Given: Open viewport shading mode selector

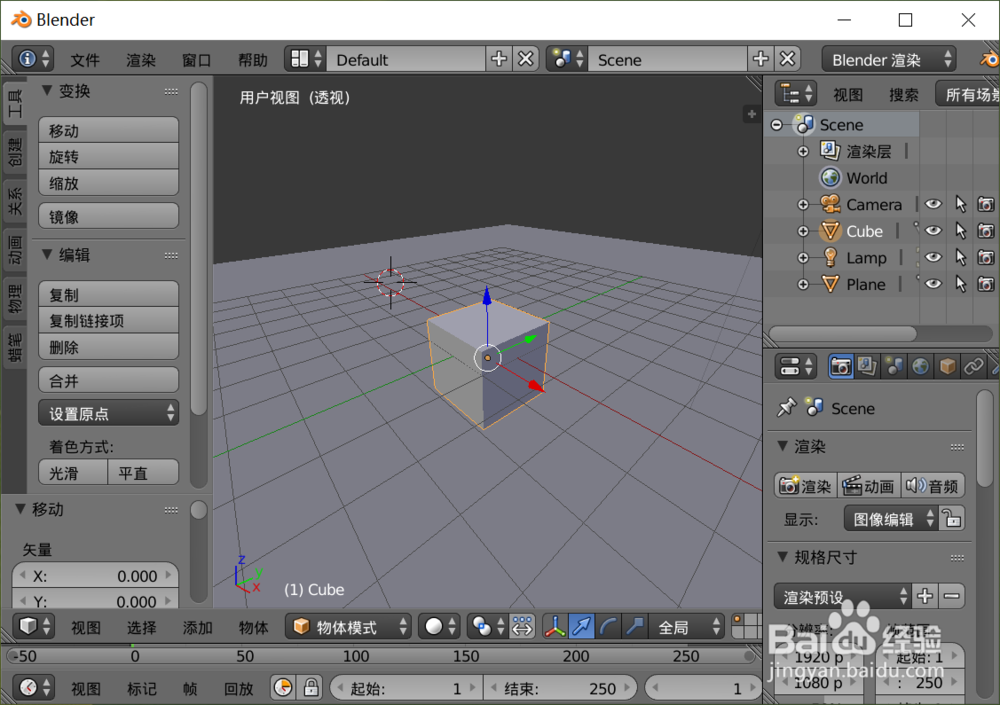Looking at the screenshot, I should pos(439,627).
